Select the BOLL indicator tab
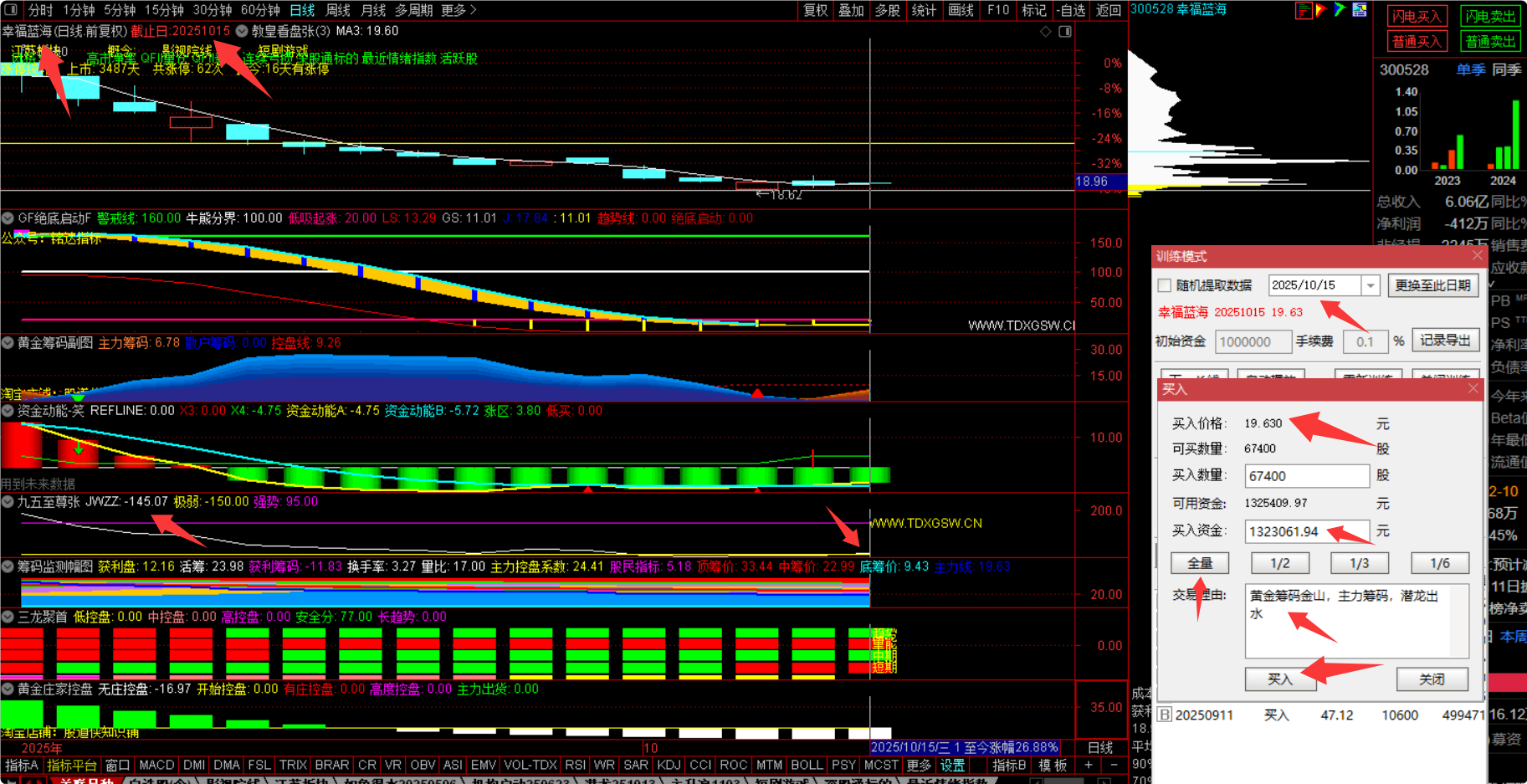 click(x=807, y=765)
